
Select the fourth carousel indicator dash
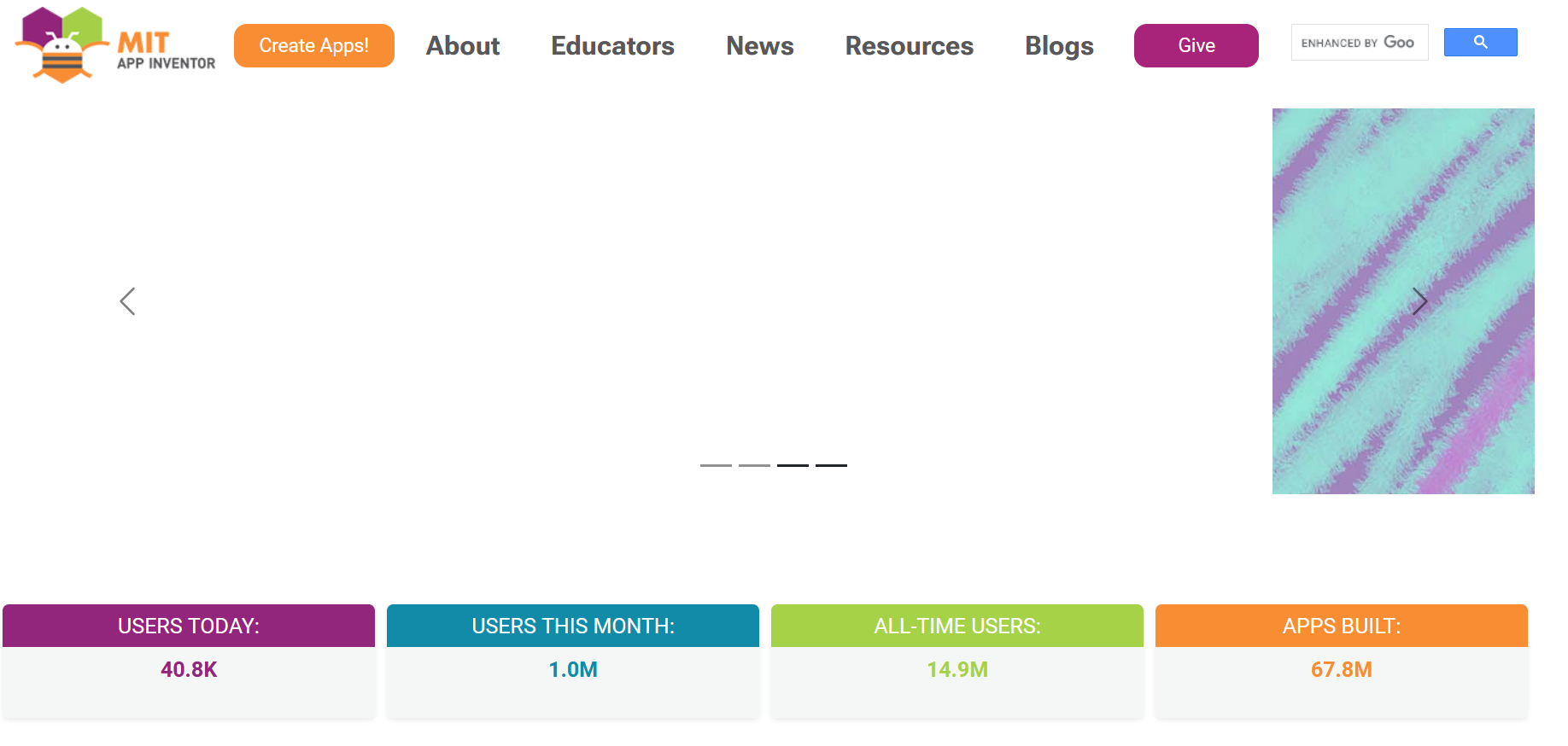(x=831, y=465)
